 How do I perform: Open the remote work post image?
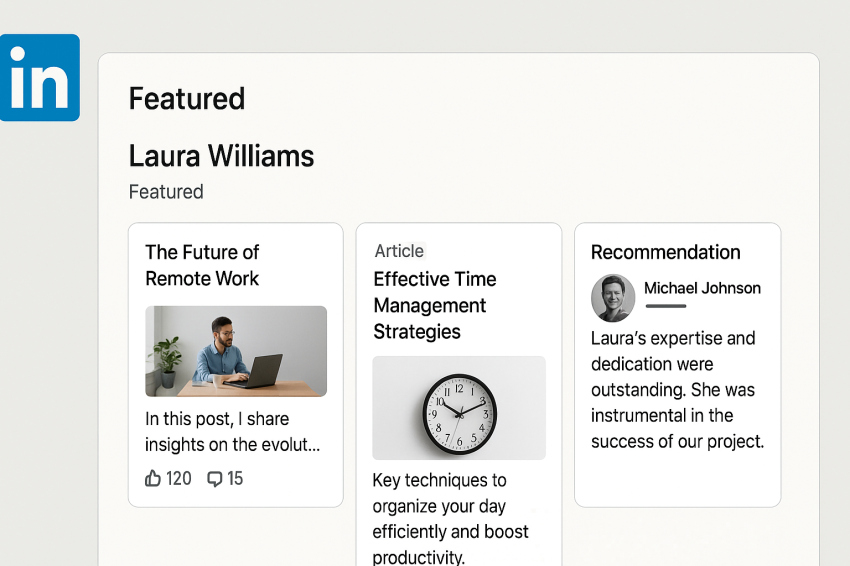236,351
